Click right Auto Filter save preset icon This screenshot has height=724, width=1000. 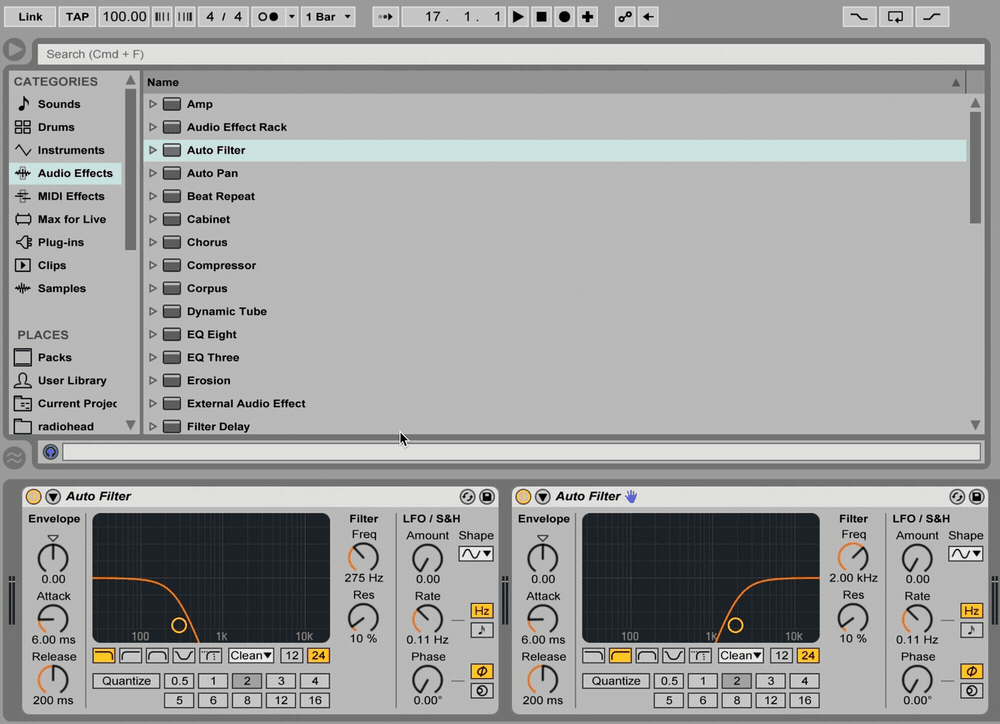coord(976,496)
